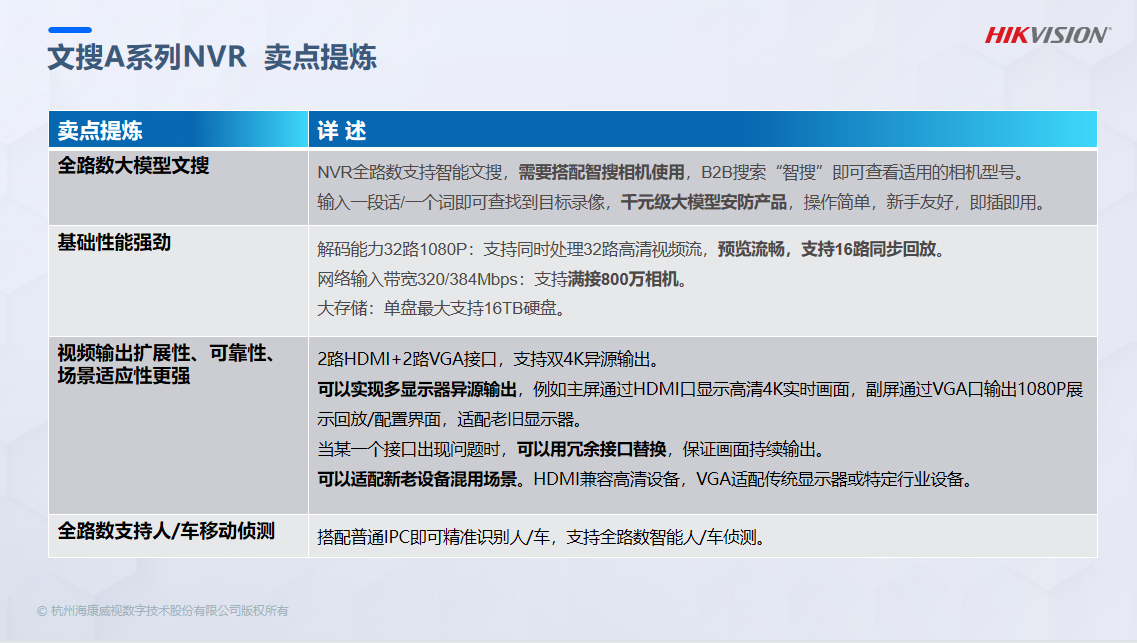Click bold text 可以实现多显示器异源输出

417,389
